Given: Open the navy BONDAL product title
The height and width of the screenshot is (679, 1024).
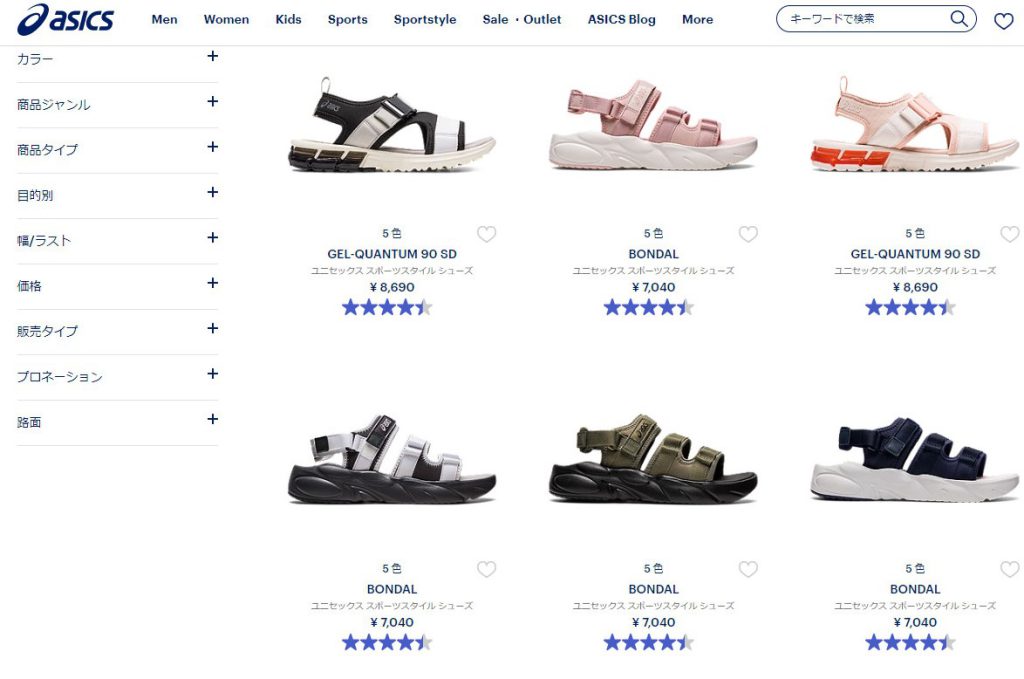Looking at the screenshot, I should pos(915,589).
